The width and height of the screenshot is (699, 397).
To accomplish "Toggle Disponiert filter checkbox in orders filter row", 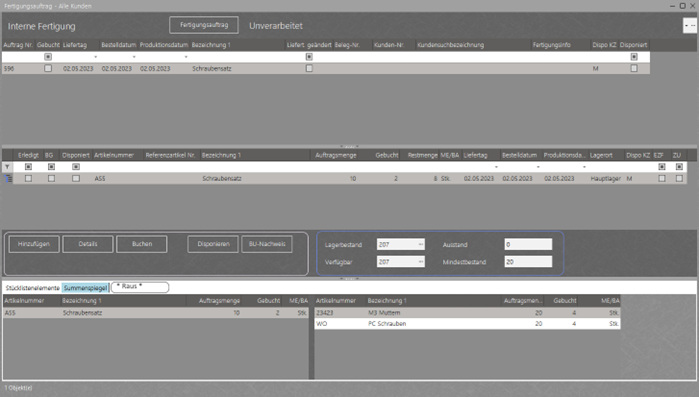I will click(634, 57).
